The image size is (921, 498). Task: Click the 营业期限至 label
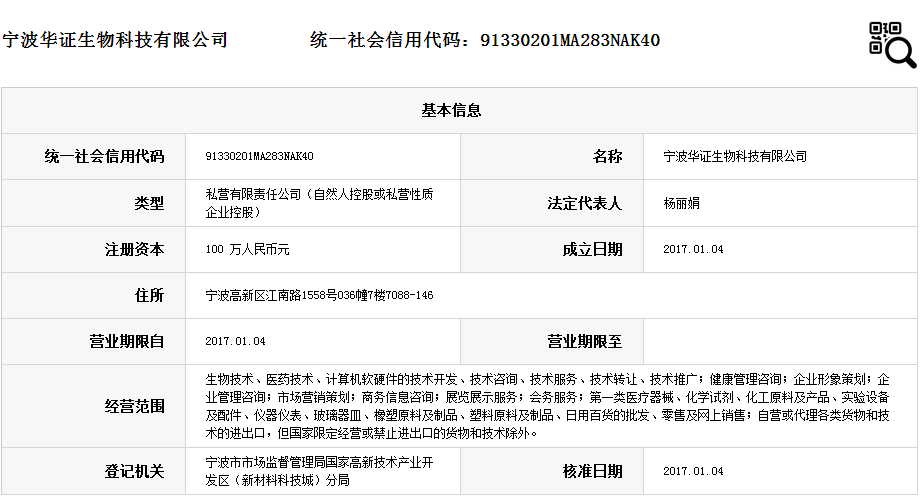click(584, 342)
